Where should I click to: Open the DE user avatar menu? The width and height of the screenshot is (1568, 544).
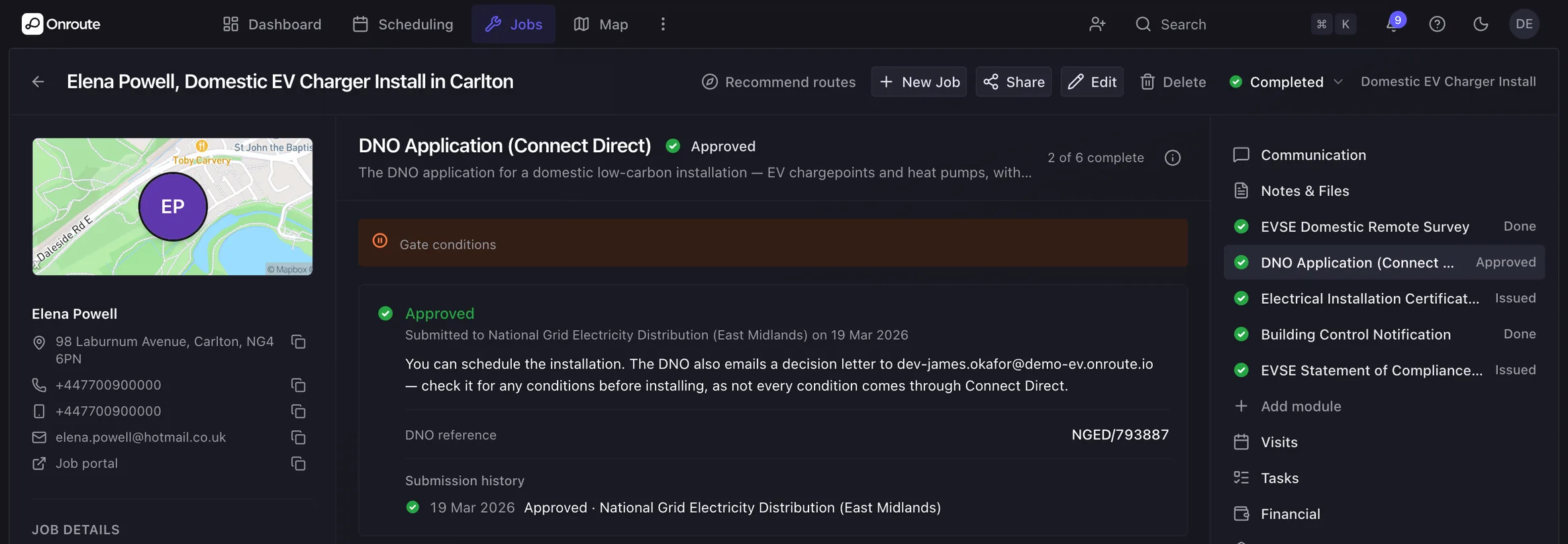coord(1524,24)
